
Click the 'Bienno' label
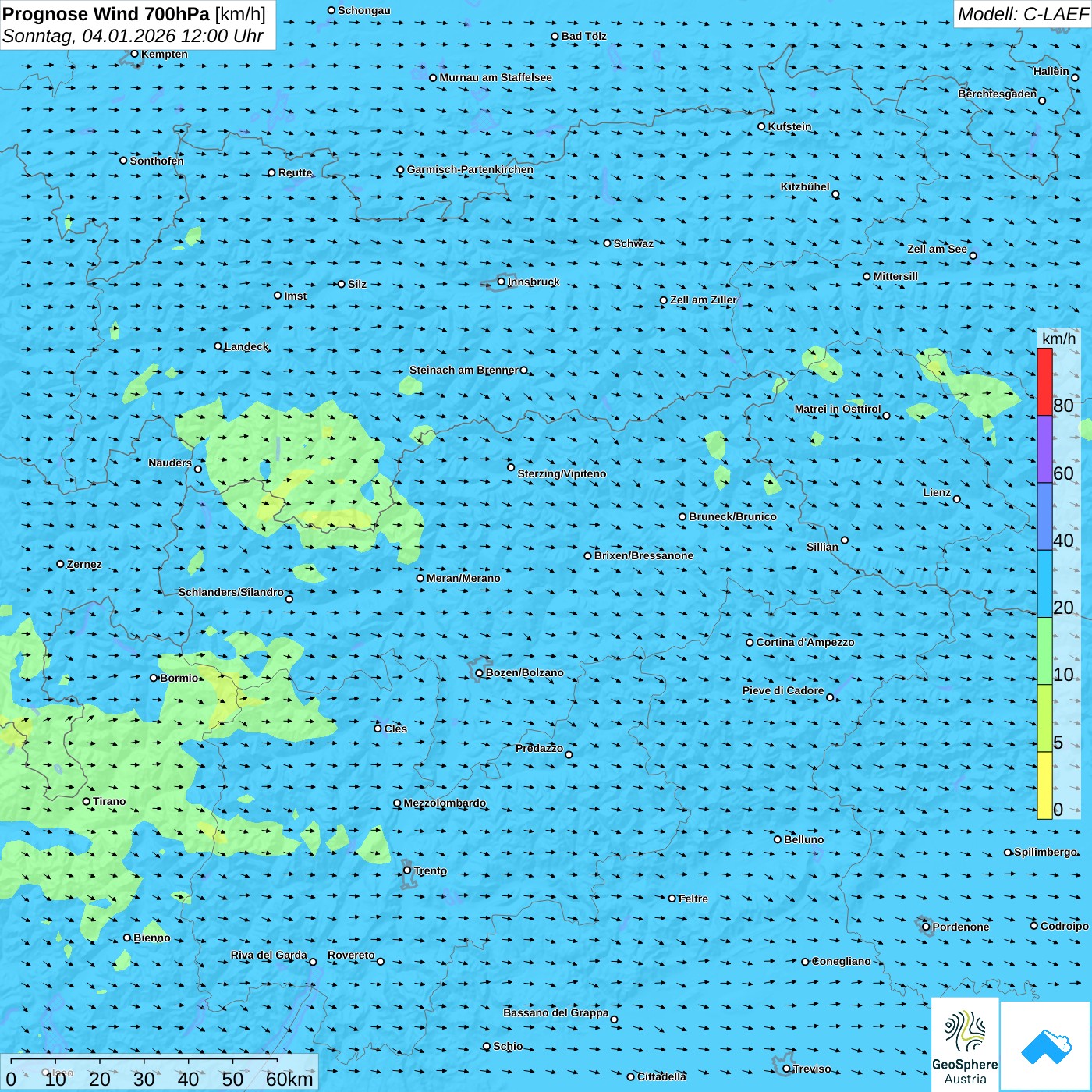click(151, 938)
